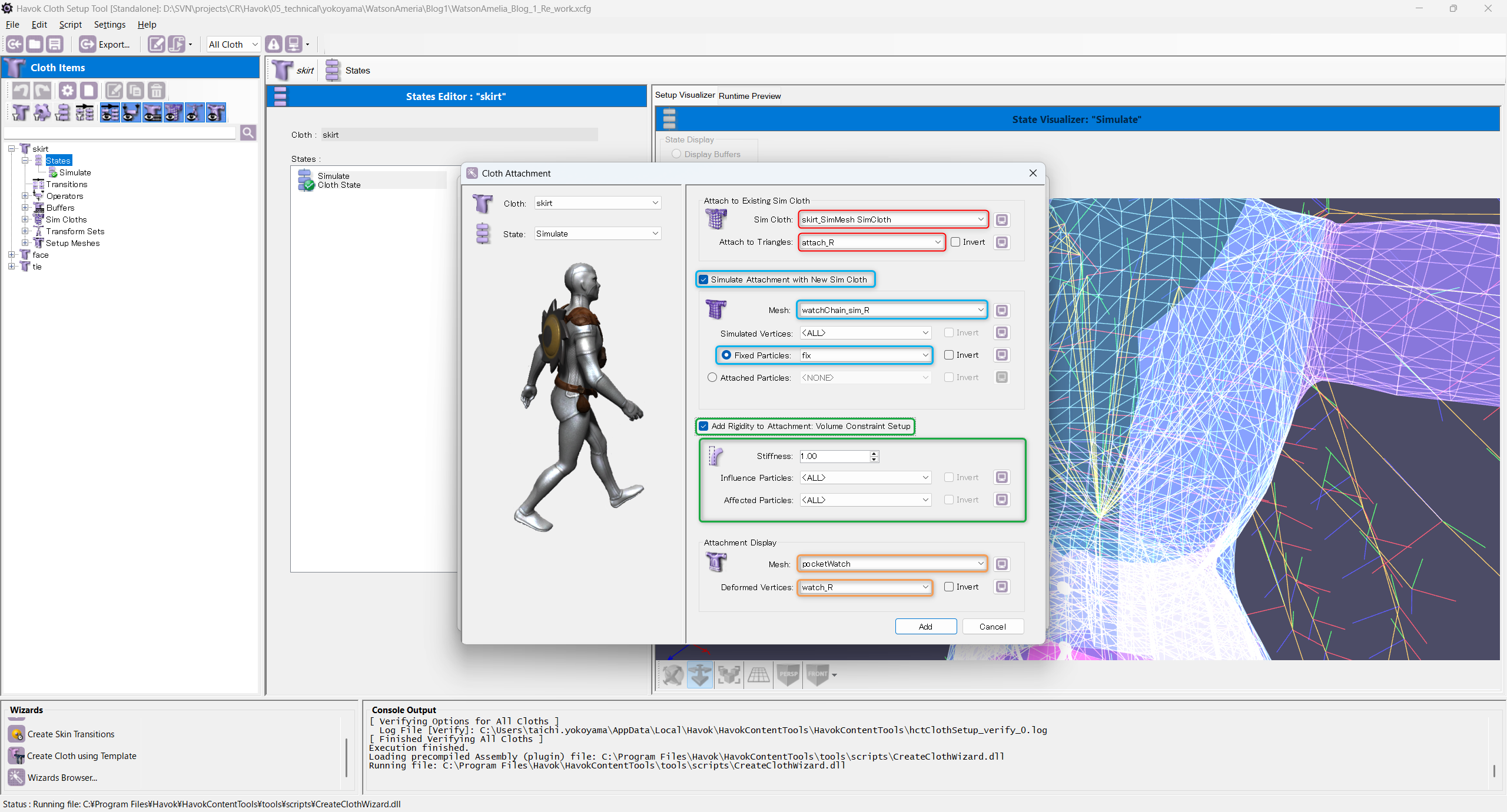This screenshot has height=812, width=1507.
Task: Select the Transform Sets tree item
Action: [x=75, y=231]
